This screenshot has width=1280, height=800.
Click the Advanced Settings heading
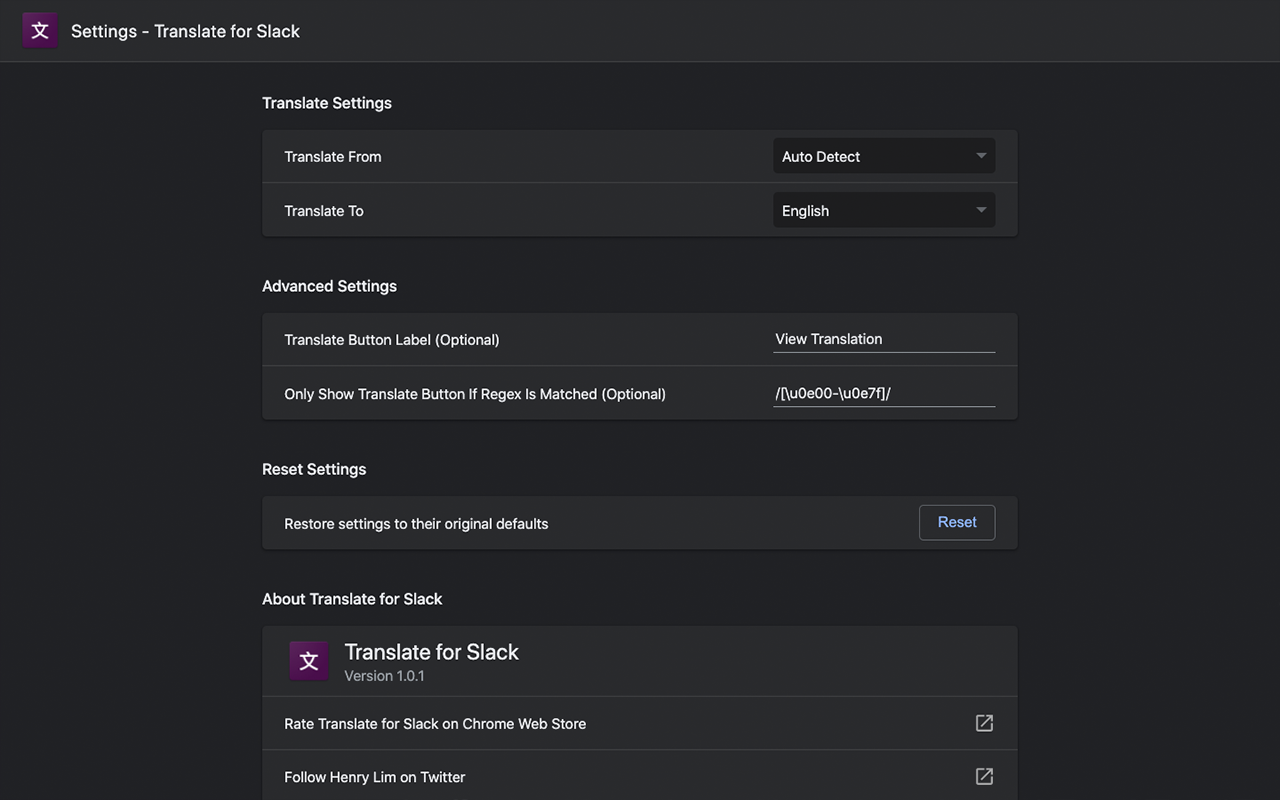pos(329,286)
